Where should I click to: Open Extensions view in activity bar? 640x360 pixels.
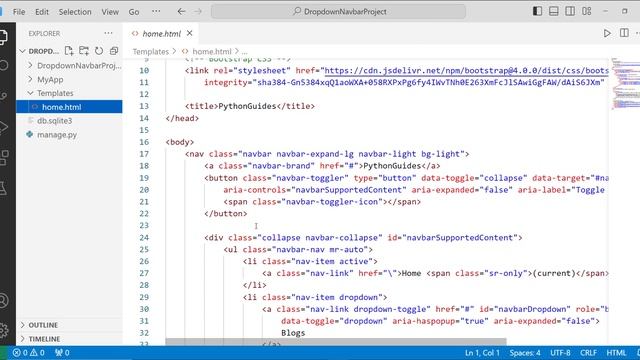[3, 157]
